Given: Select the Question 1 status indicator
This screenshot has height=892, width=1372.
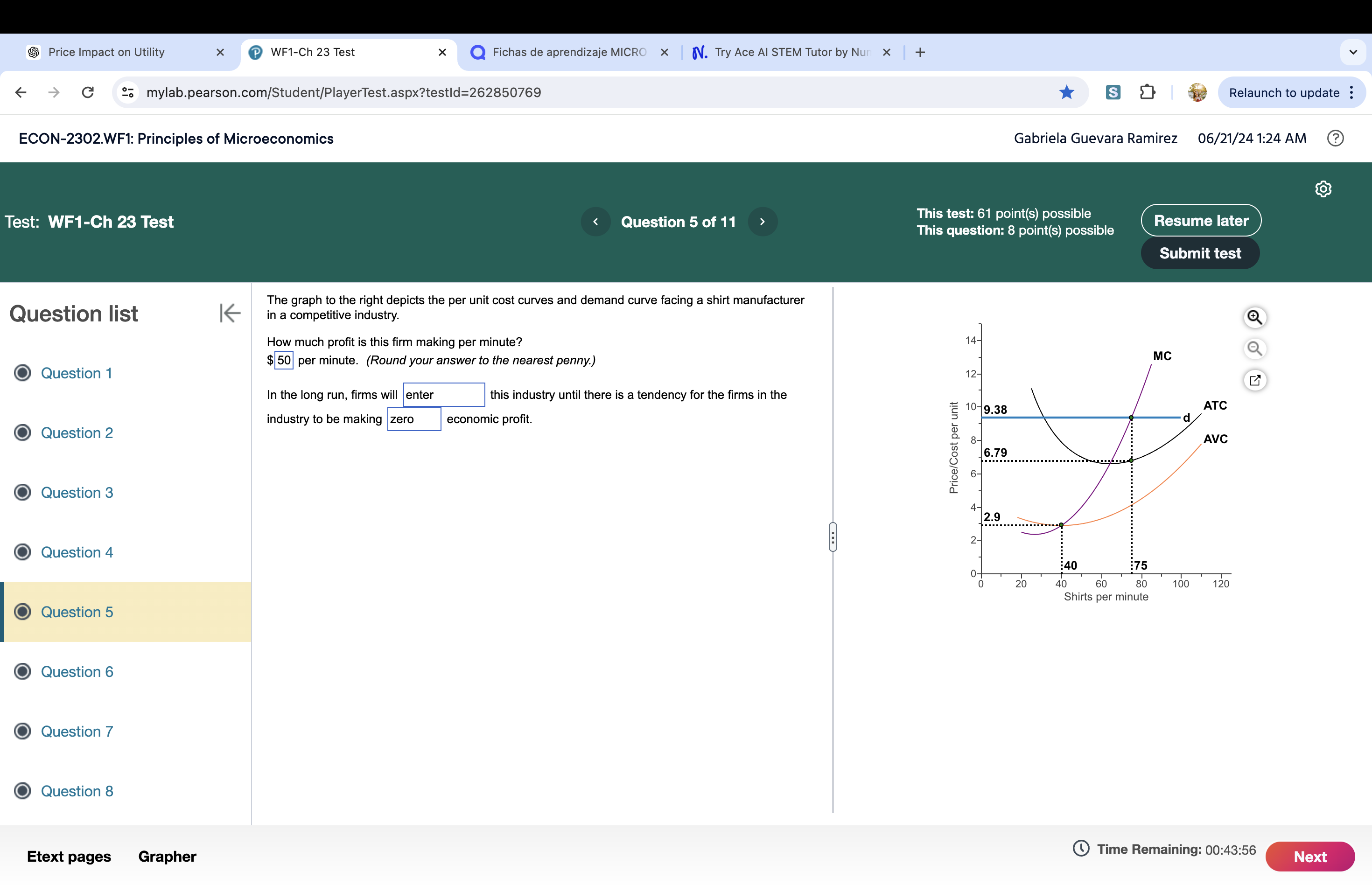Looking at the screenshot, I should coord(22,373).
